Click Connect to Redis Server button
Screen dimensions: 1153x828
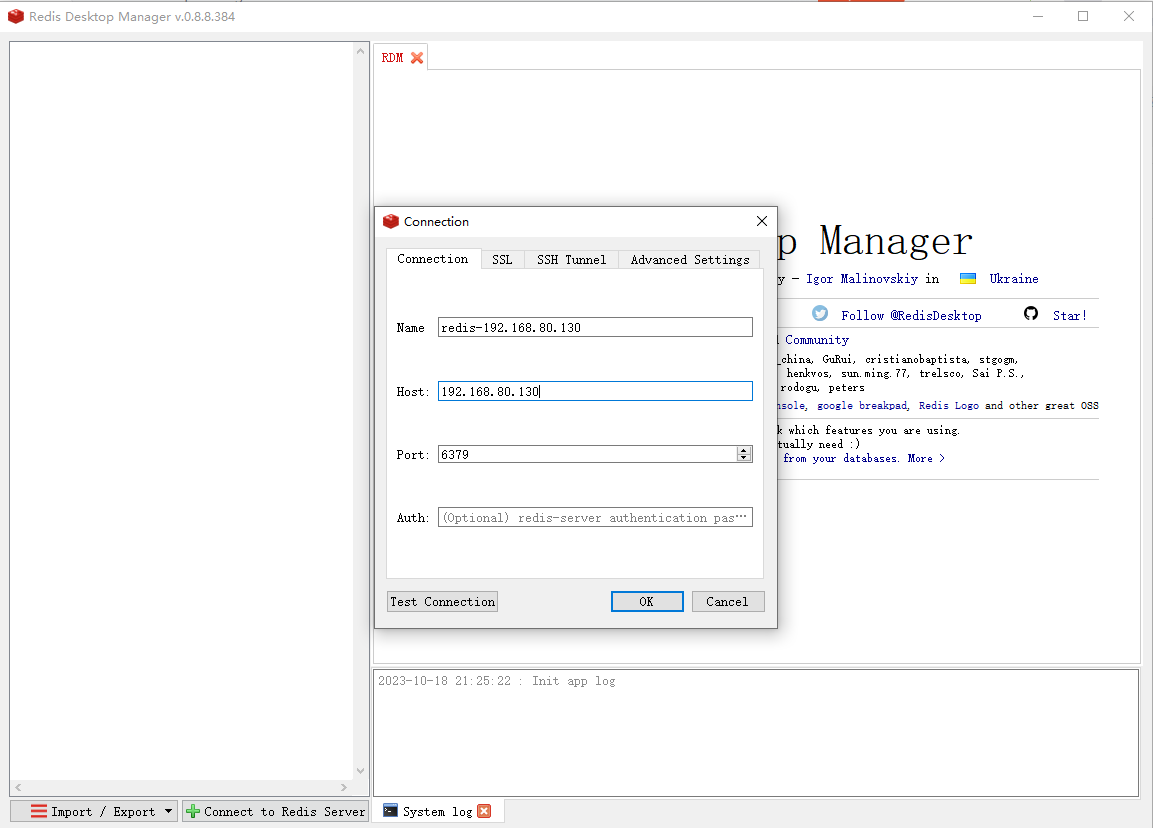pos(276,811)
